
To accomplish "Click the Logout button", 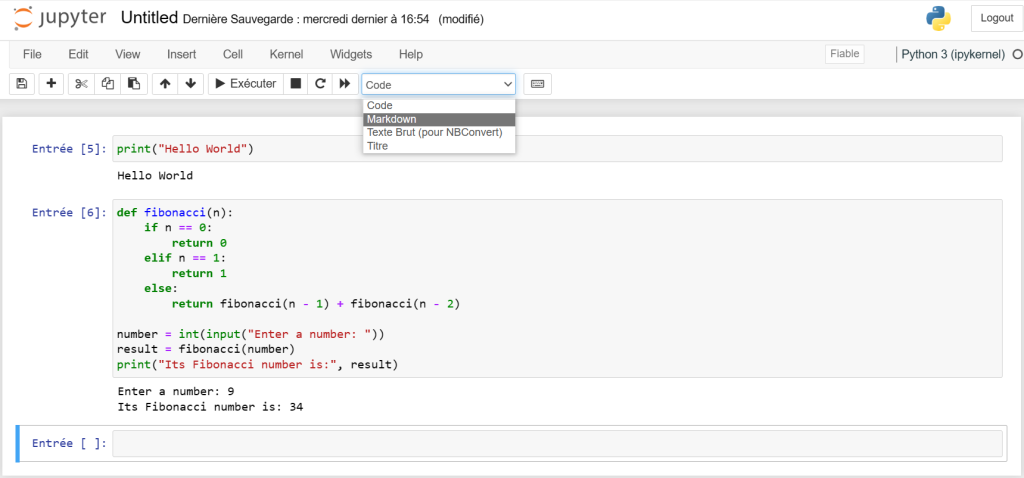I will 996,18.
